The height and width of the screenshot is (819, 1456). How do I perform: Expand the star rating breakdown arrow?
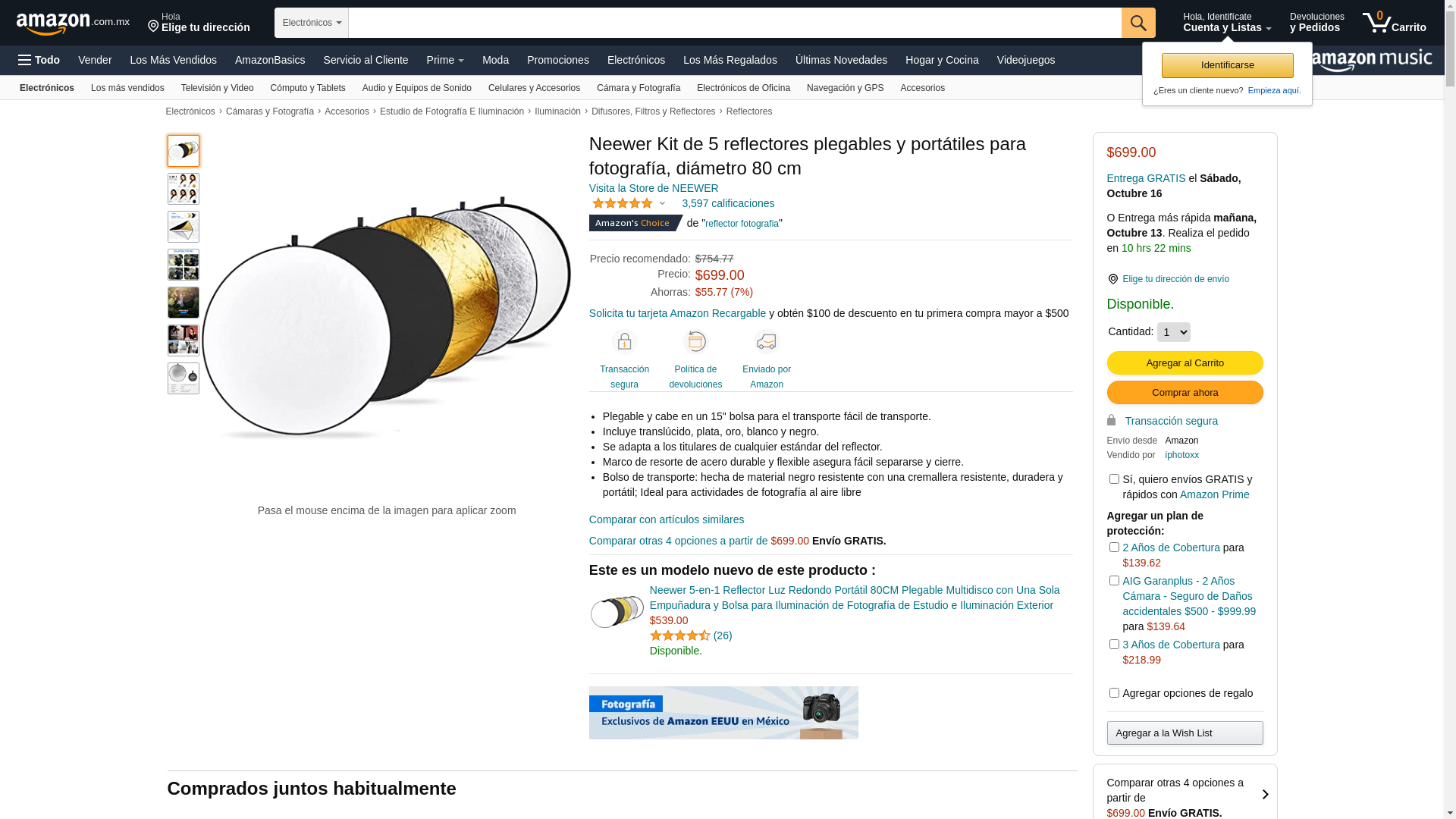click(662, 203)
